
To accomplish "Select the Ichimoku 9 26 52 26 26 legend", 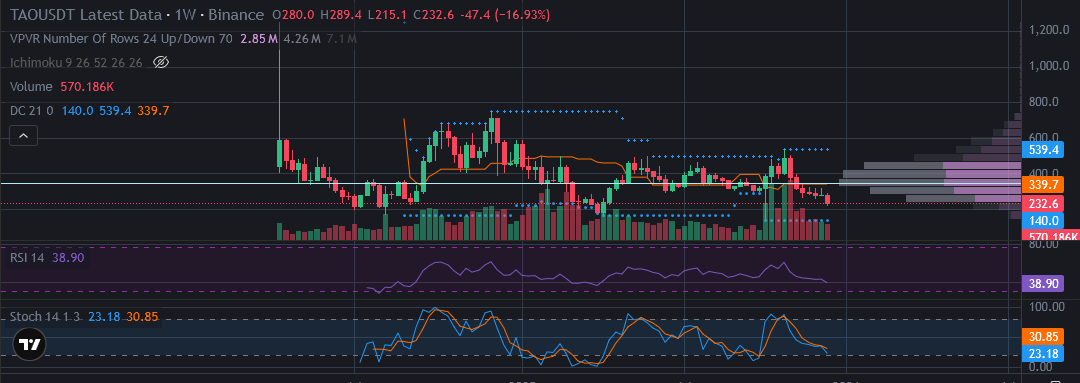I will click(76, 63).
